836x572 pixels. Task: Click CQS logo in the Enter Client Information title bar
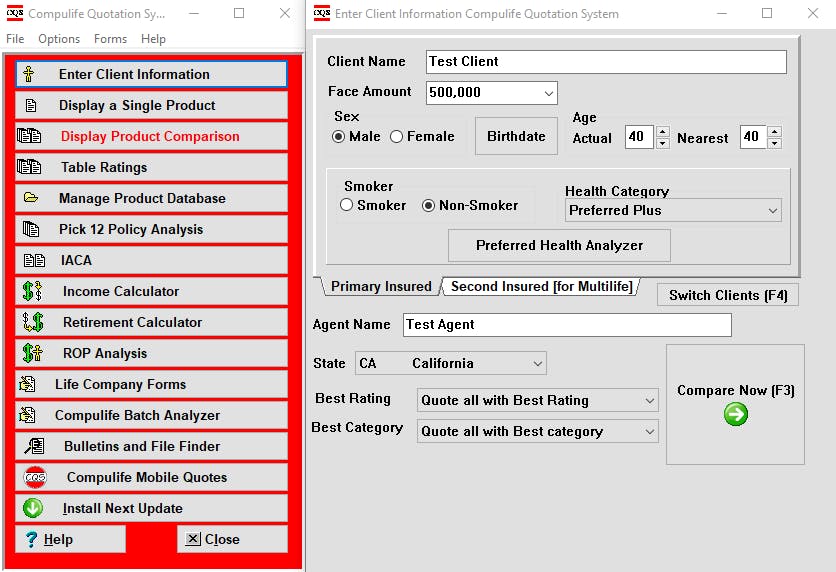tap(321, 13)
